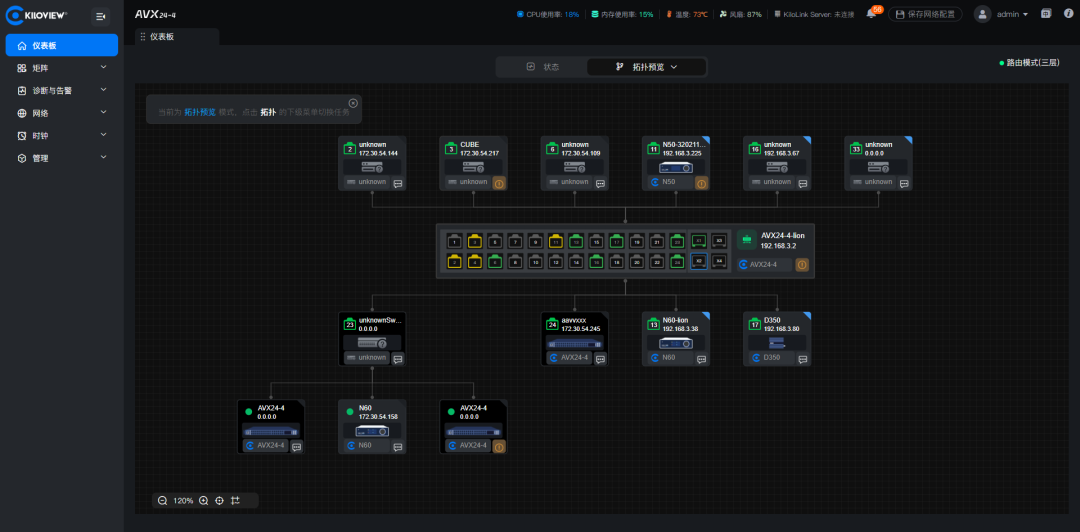Click port 1 on the AVX24-4-lion switch
The width and height of the screenshot is (1080, 532).
point(455,241)
